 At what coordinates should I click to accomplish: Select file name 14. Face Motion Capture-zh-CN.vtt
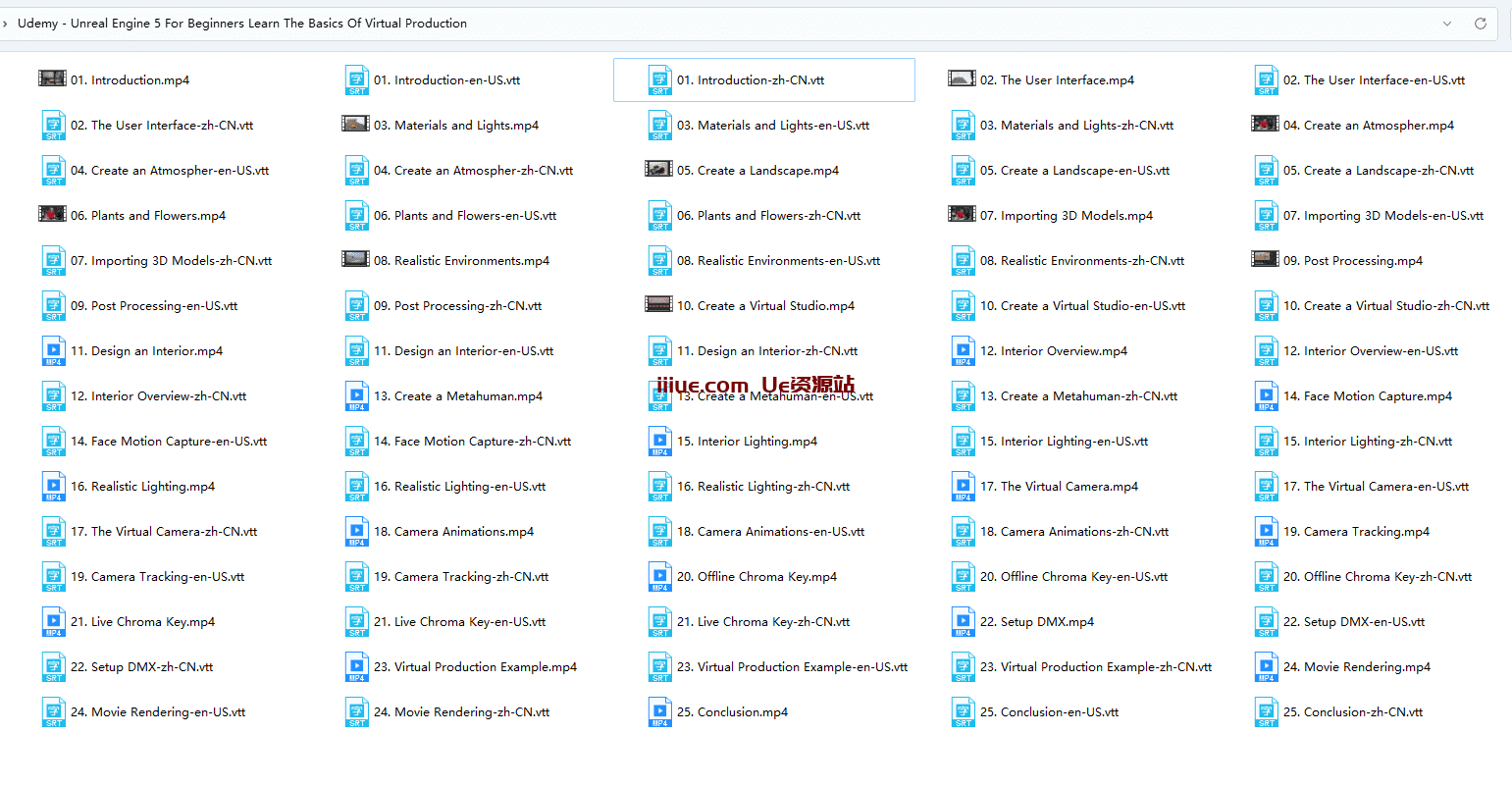(x=473, y=442)
